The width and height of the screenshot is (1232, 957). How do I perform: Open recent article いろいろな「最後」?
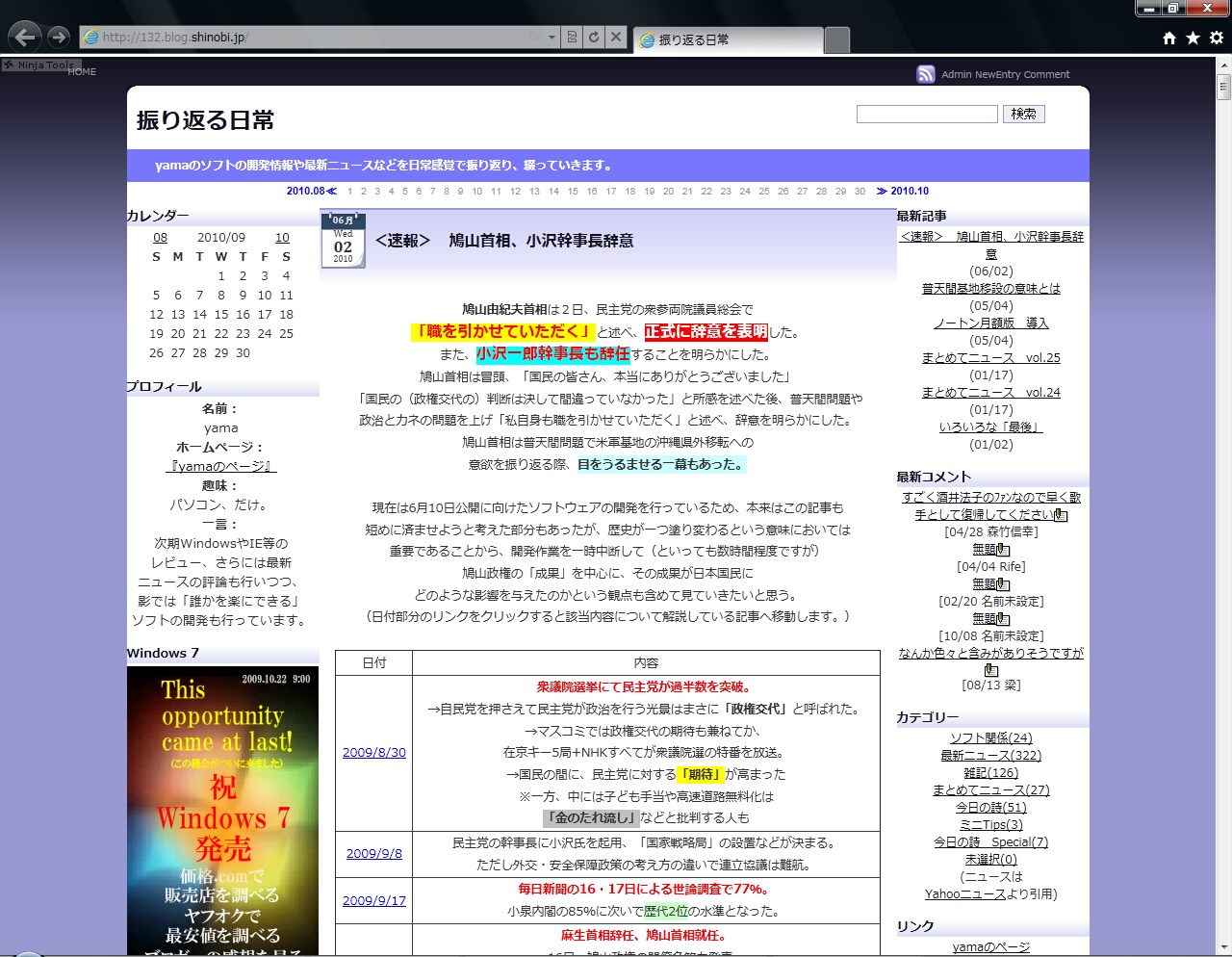click(991, 427)
